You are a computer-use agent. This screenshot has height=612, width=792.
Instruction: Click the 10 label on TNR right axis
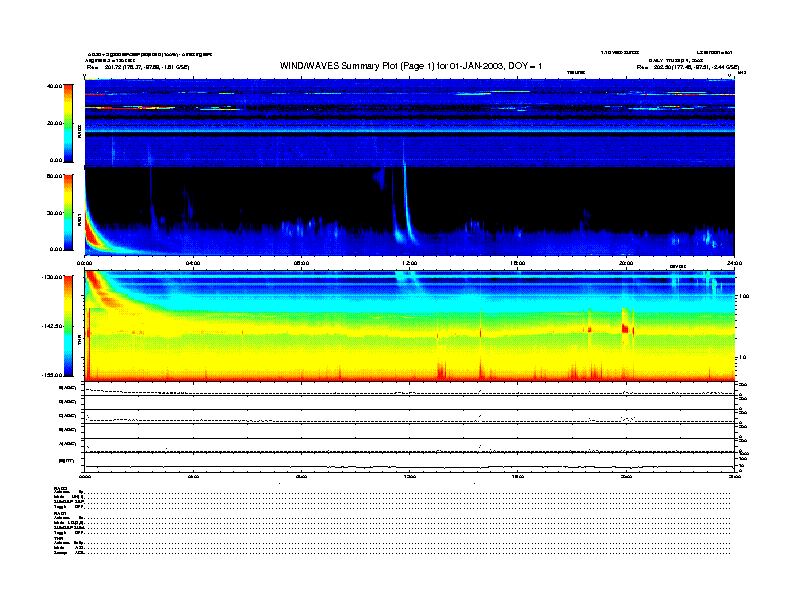pyautogui.click(x=742, y=357)
